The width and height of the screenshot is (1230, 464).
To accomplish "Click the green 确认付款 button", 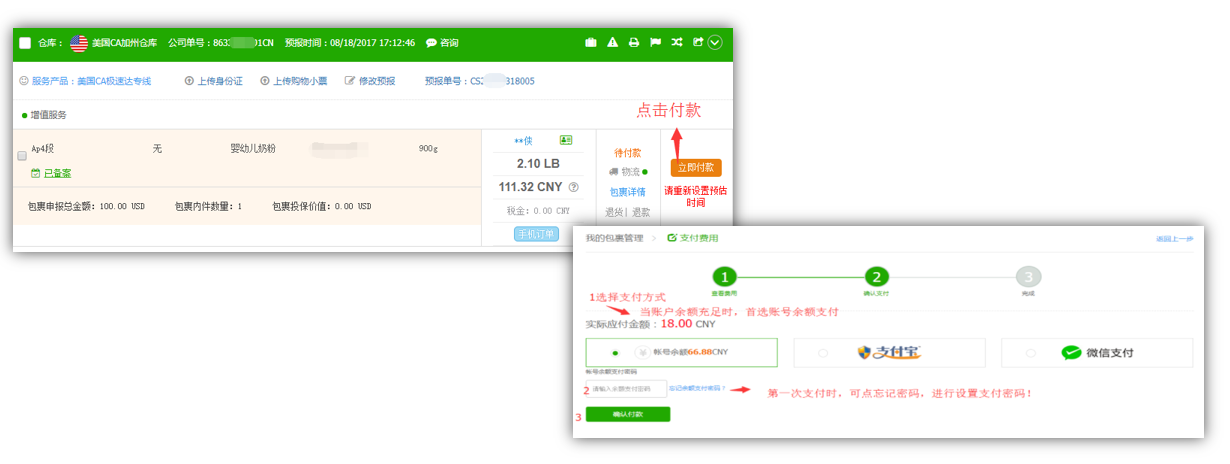I will point(628,414).
